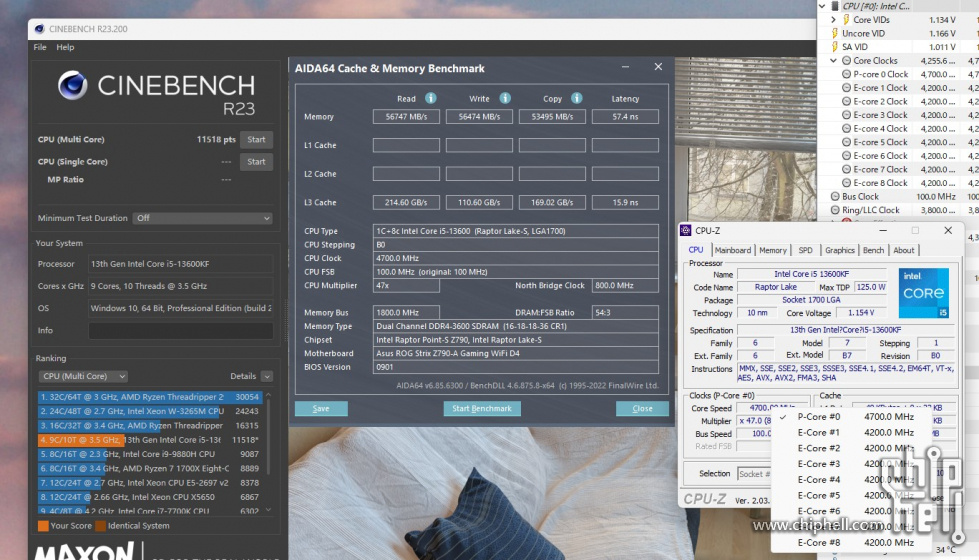Open the ranking Details dropdown arrow
This screenshot has height=560, width=979.
[x=267, y=376]
